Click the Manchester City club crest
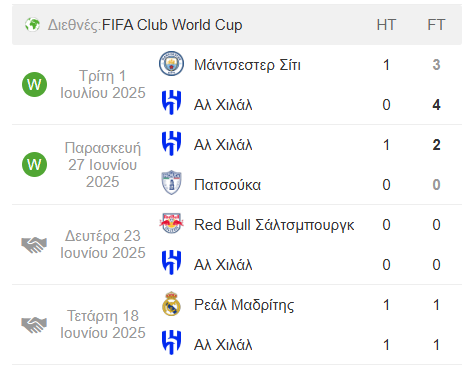This screenshot has height=378, width=466. (x=171, y=63)
